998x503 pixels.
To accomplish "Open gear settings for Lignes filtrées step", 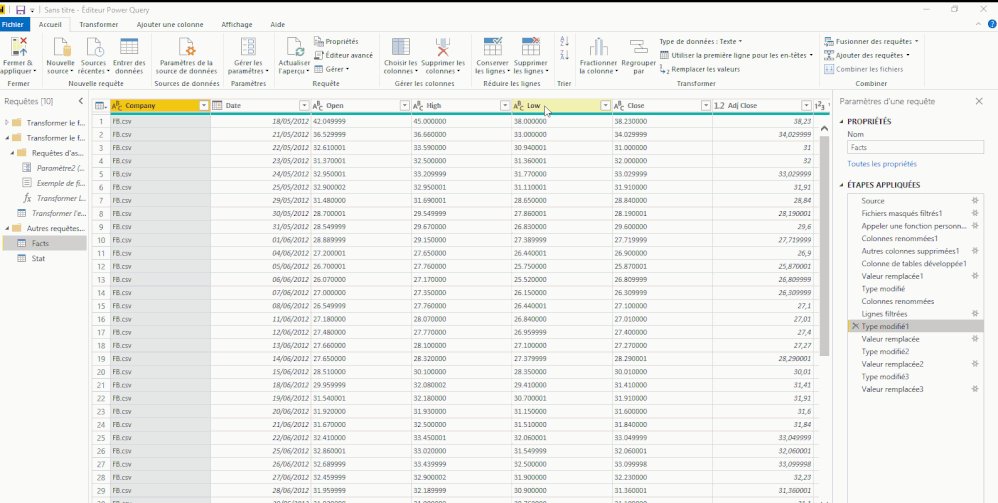I will pos(974,314).
